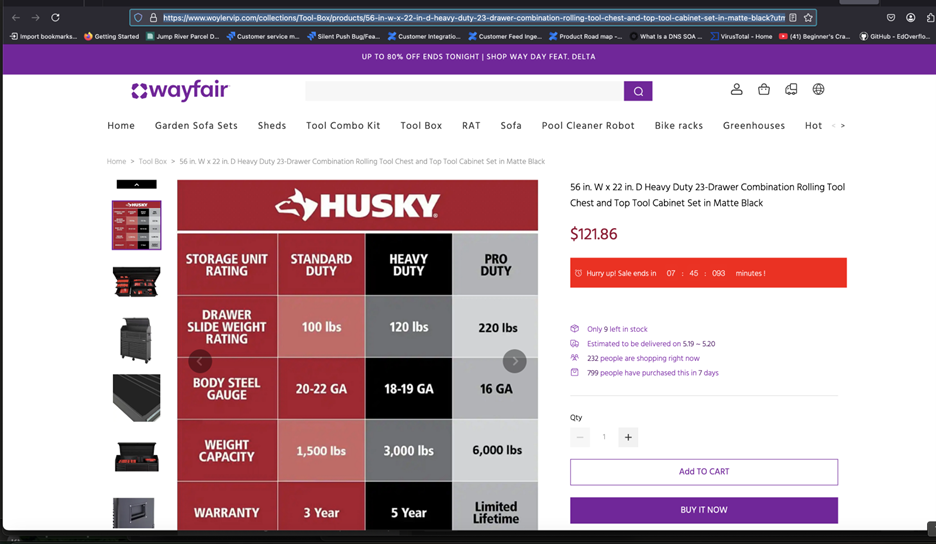Select cabinet side handle thumbnail
936x544 pixels.
[x=134, y=513]
